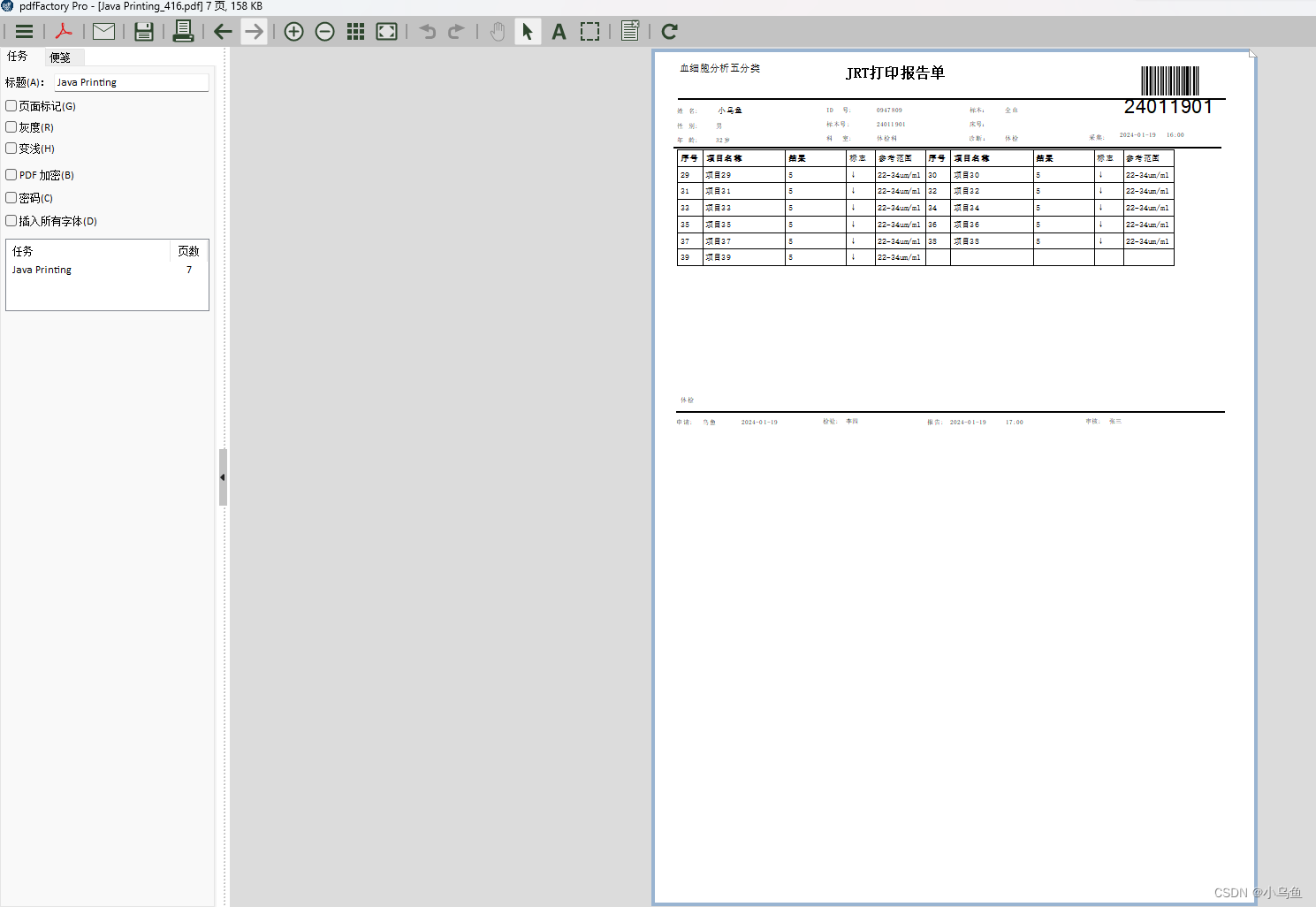Open the hamburger menu icon
1316x907 pixels.
(x=24, y=32)
